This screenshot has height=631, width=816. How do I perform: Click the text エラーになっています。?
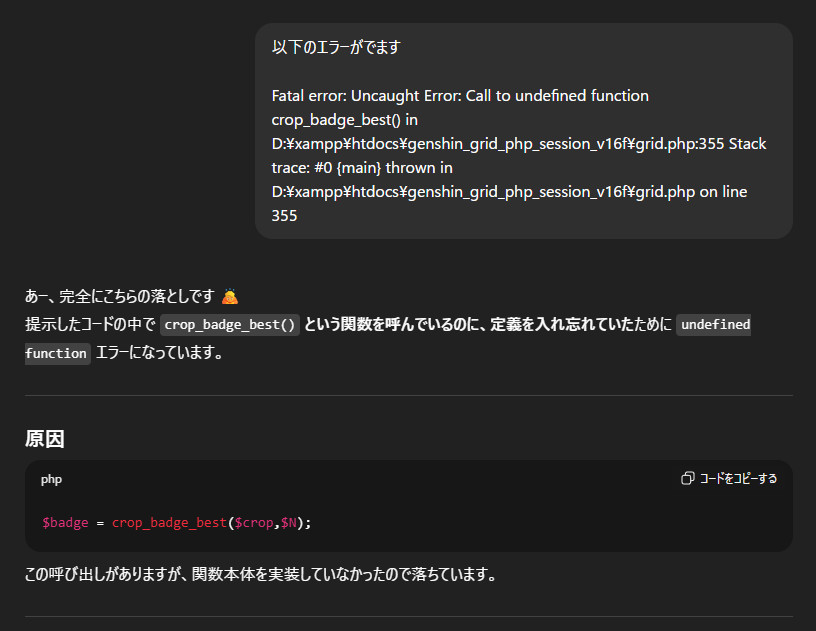click(x=160, y=353)
